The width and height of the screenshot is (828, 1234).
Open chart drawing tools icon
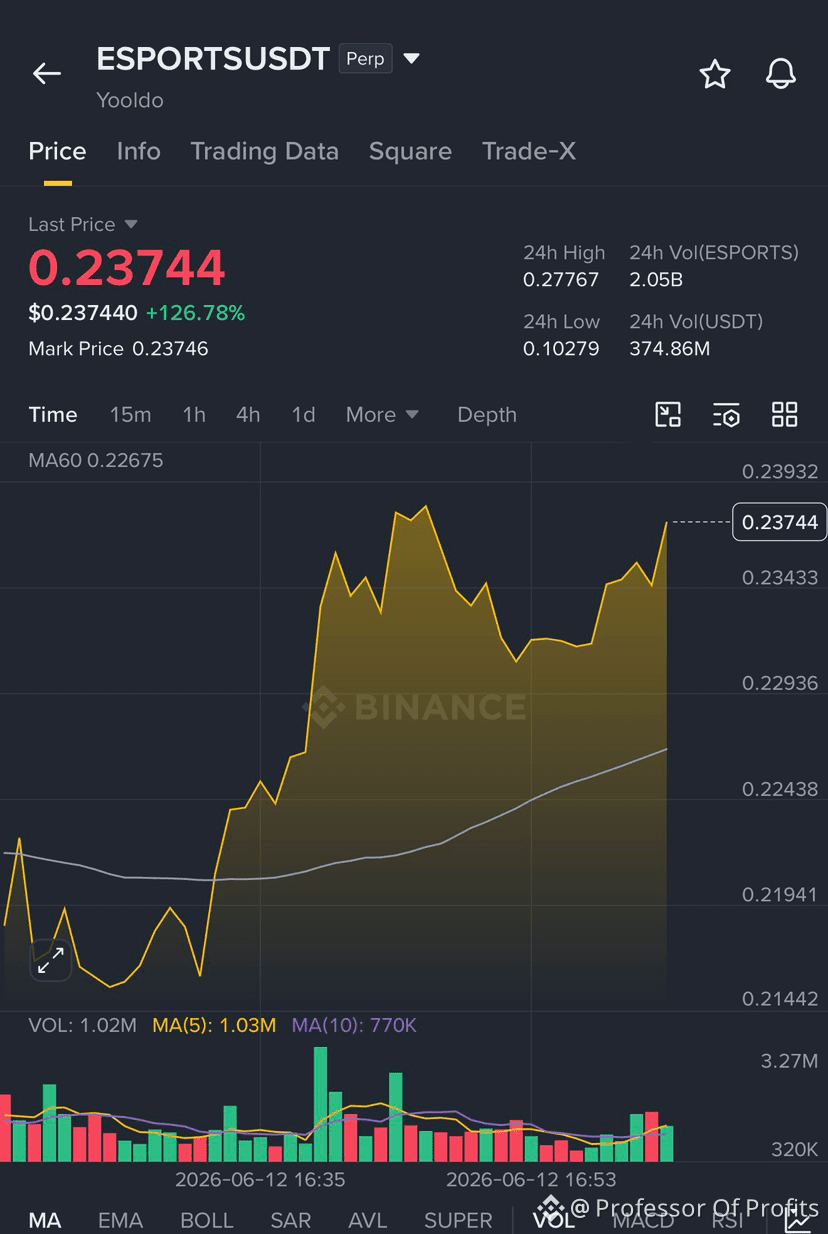pos(668,415)
